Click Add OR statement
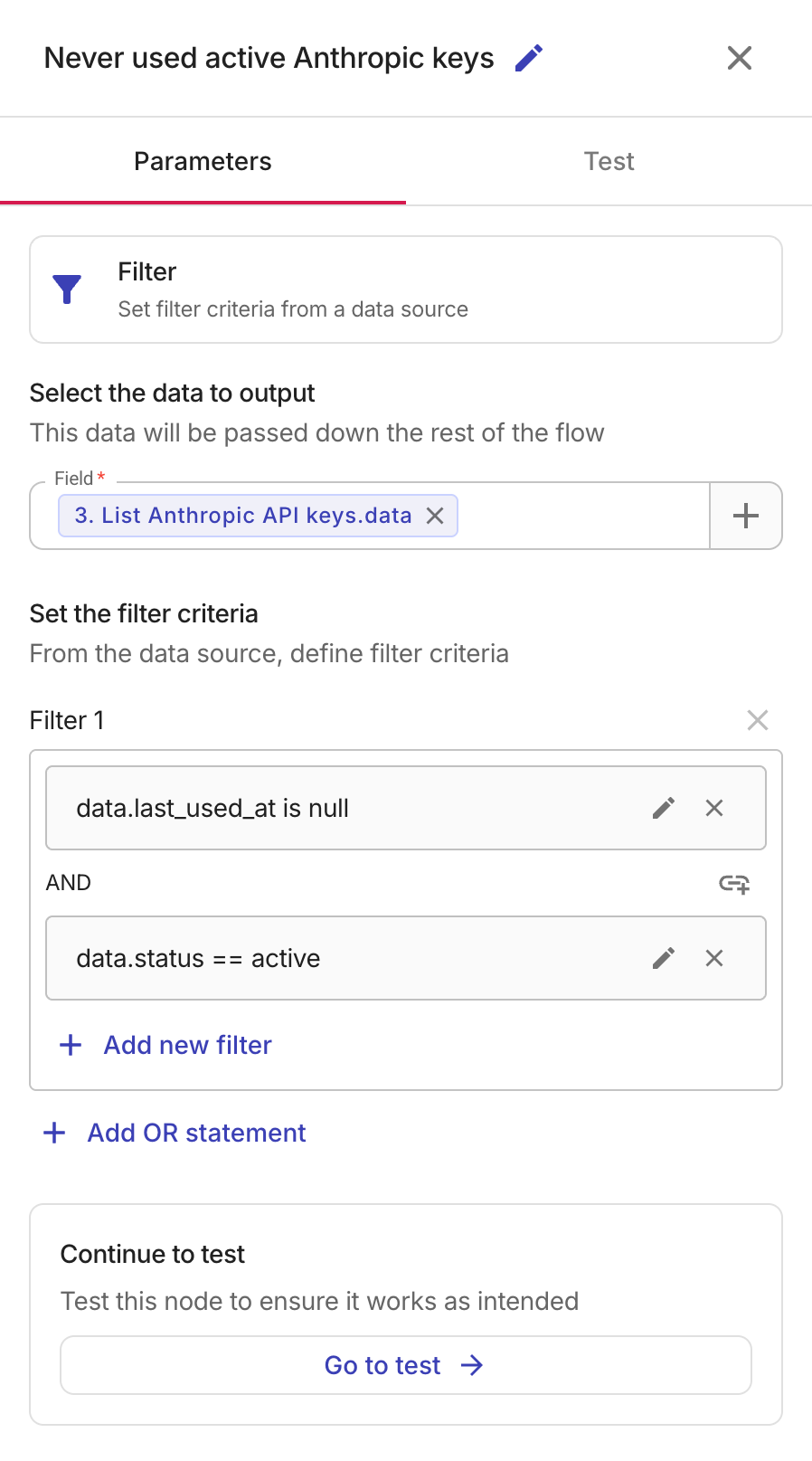 tap(175, 1133)
